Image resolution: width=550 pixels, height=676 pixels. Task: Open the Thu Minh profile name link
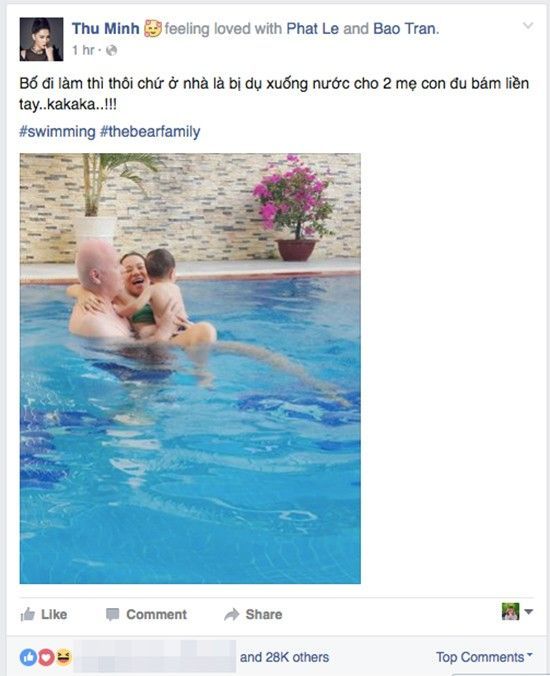[x=106, y=28]
